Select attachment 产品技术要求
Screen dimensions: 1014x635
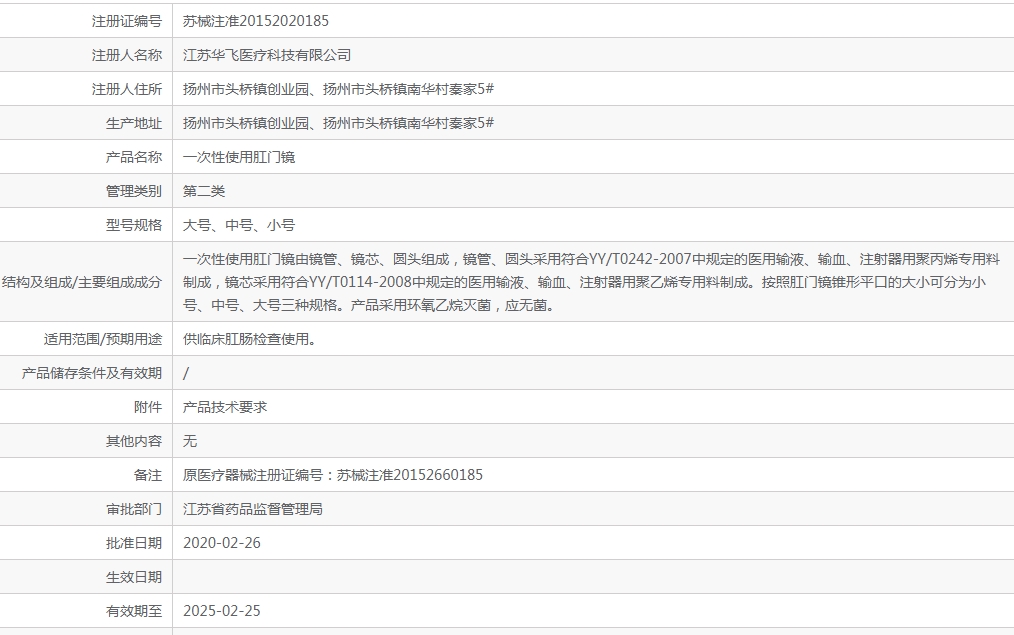pyautogui.click(x=224, y=407)
